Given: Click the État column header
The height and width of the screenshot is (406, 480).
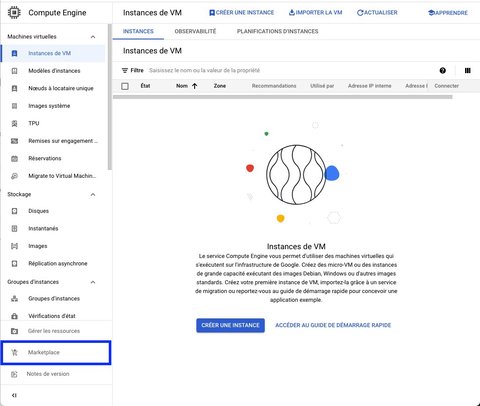Looking at the screenshot, I should click(x=145, y=86).
